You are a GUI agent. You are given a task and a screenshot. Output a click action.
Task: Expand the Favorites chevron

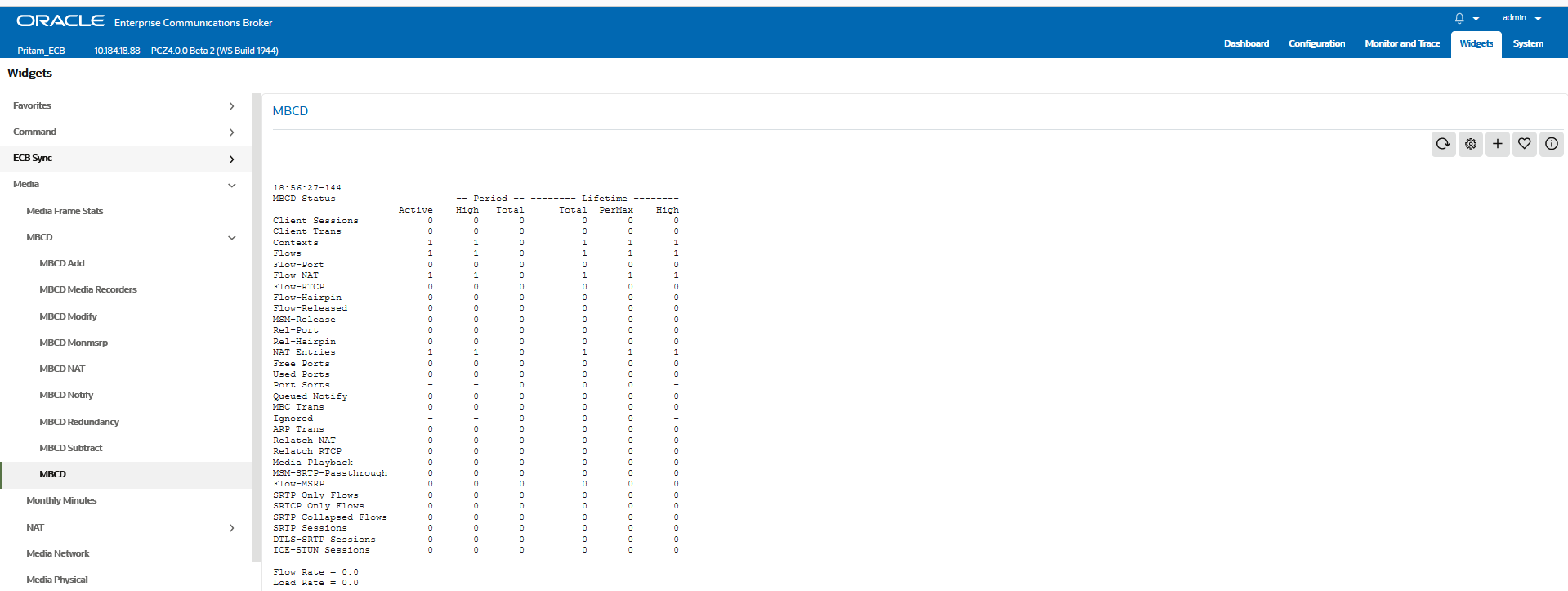pyautogui.click(x=232, y=106)
